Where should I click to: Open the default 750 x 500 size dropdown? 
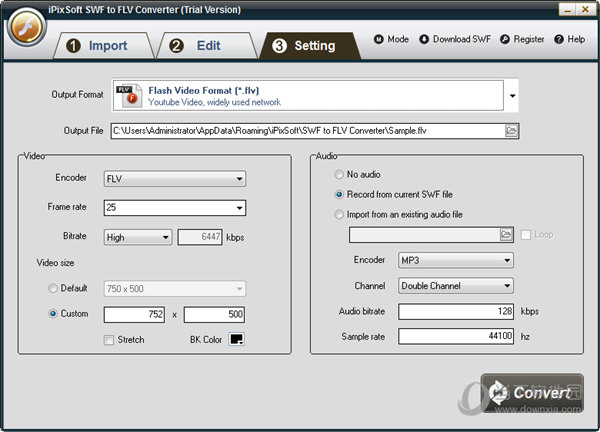(175, 289)
